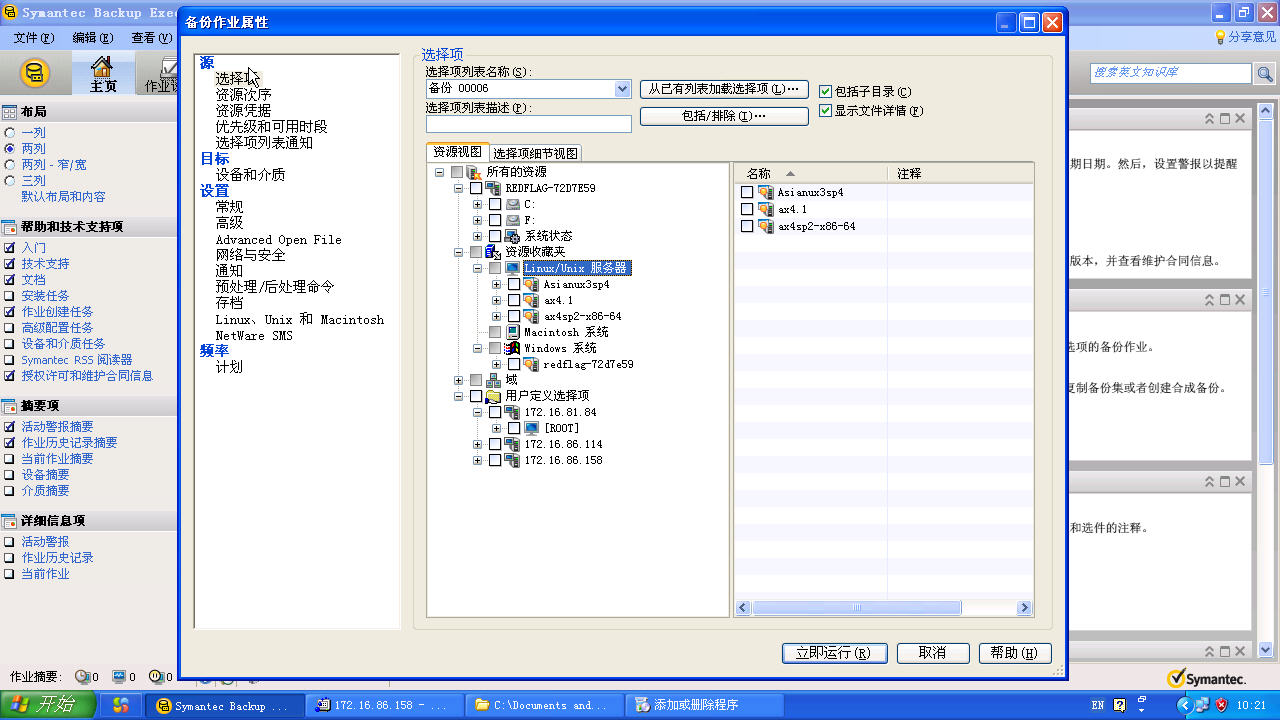The image size is (1280, 720).
Task: Click the Symantec search magnifier icon
Action: click(1265, 74)
